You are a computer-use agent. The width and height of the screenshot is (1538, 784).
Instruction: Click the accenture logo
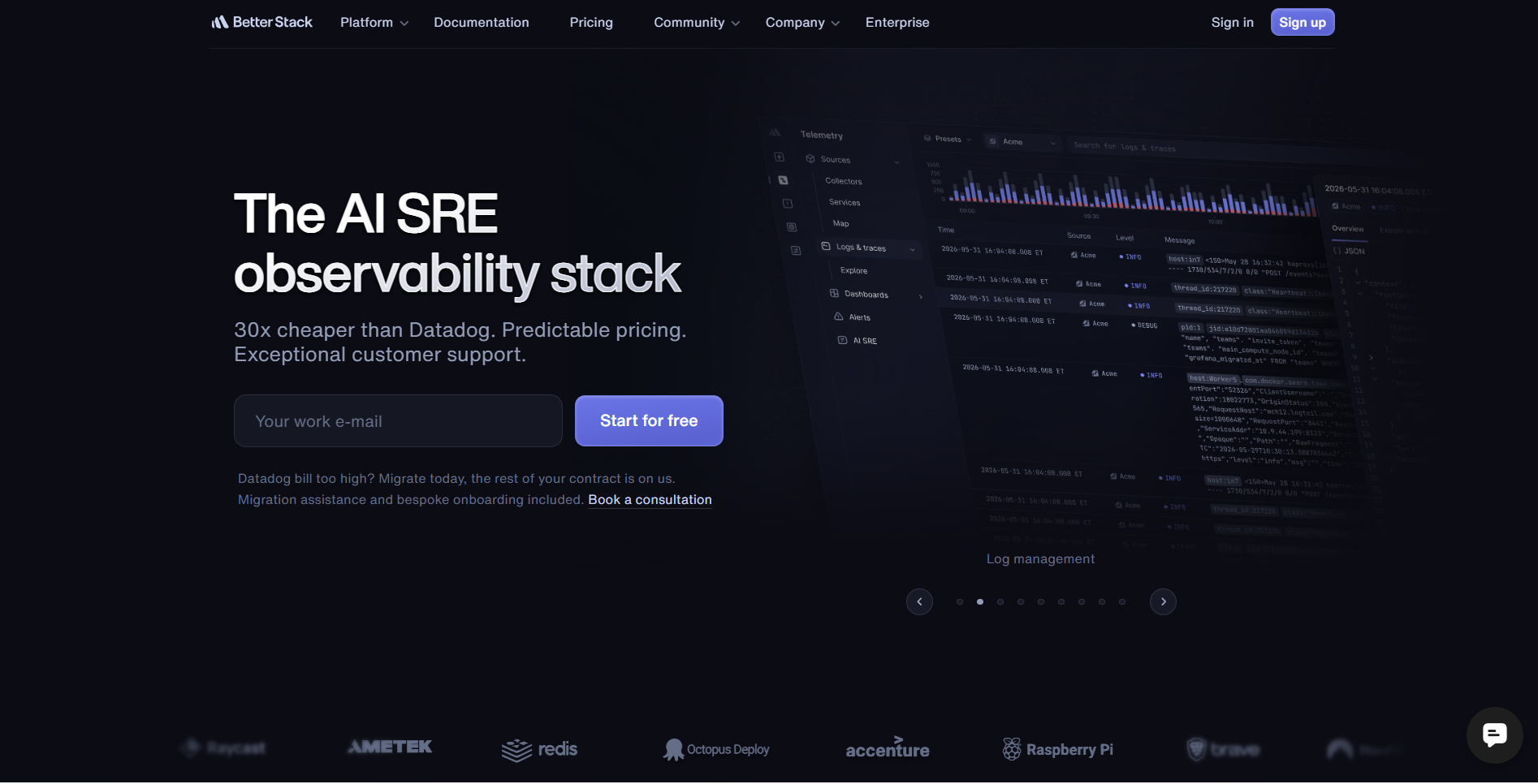pyautogui.click(x=888, y=748)
